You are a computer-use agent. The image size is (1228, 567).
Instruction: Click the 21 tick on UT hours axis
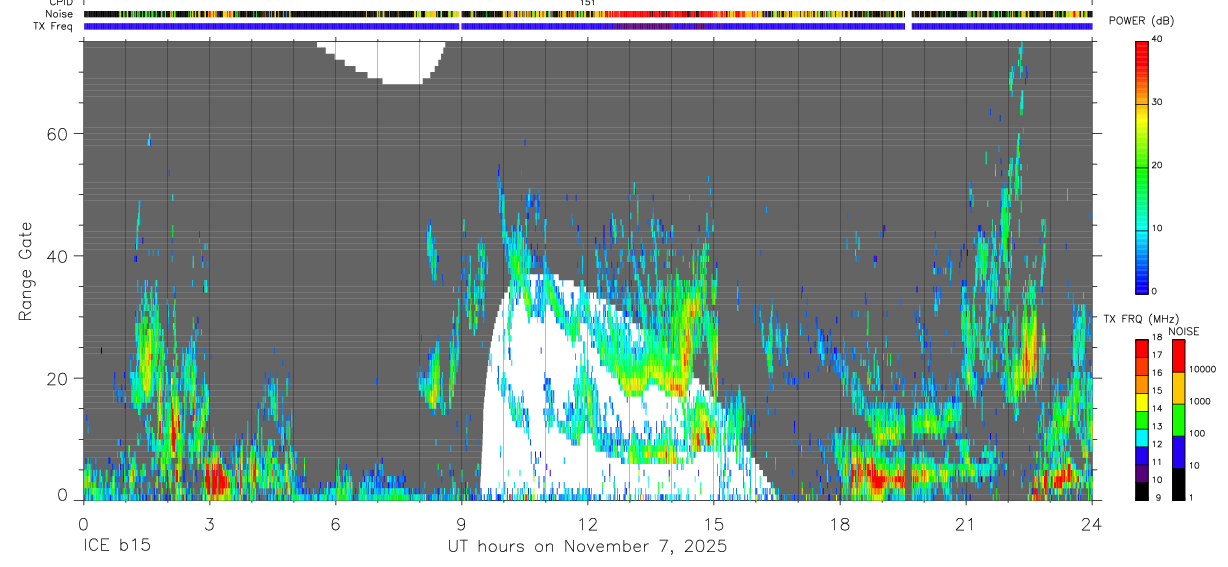coord(966,524)
